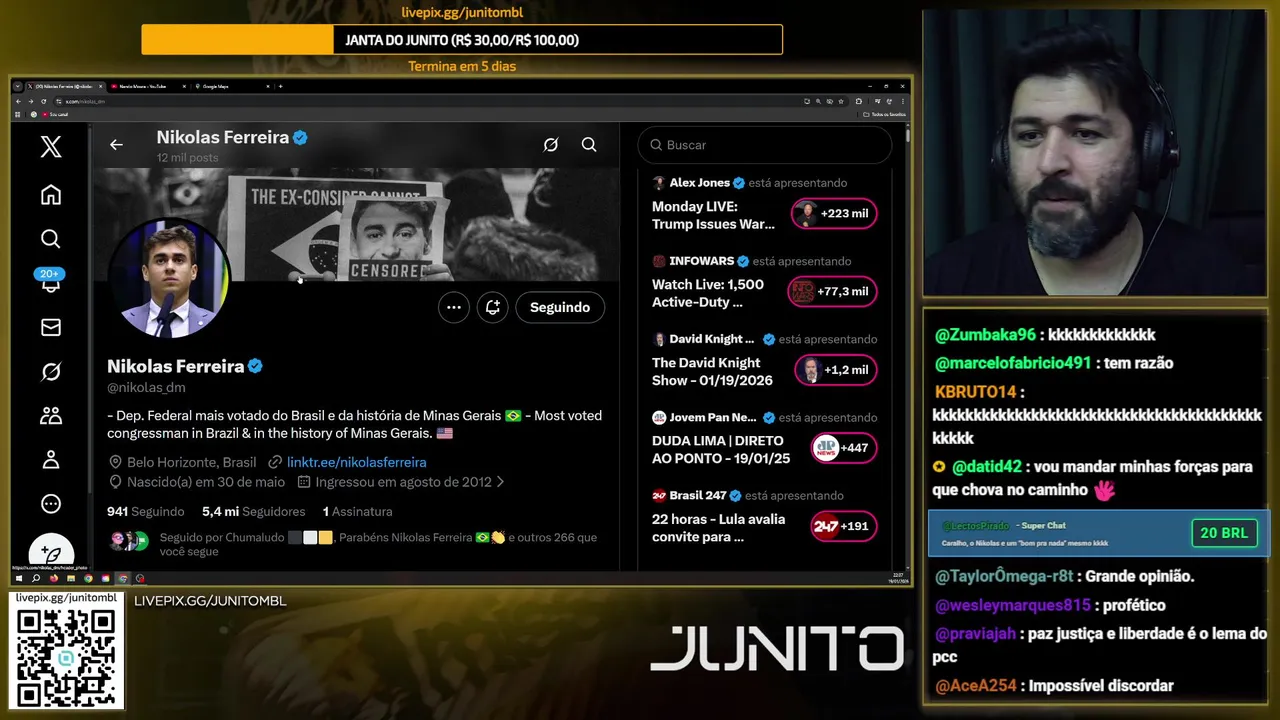The image size is (1280, 720).
Task: Open Grok in the left sidebar
Action: click(51, 372)
